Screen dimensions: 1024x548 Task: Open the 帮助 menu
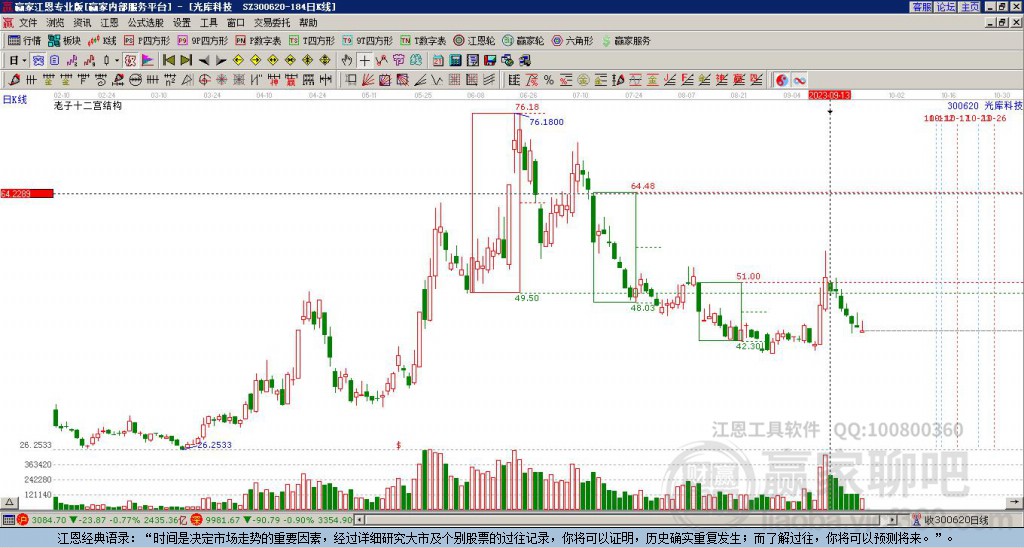(x=308, y=23)
